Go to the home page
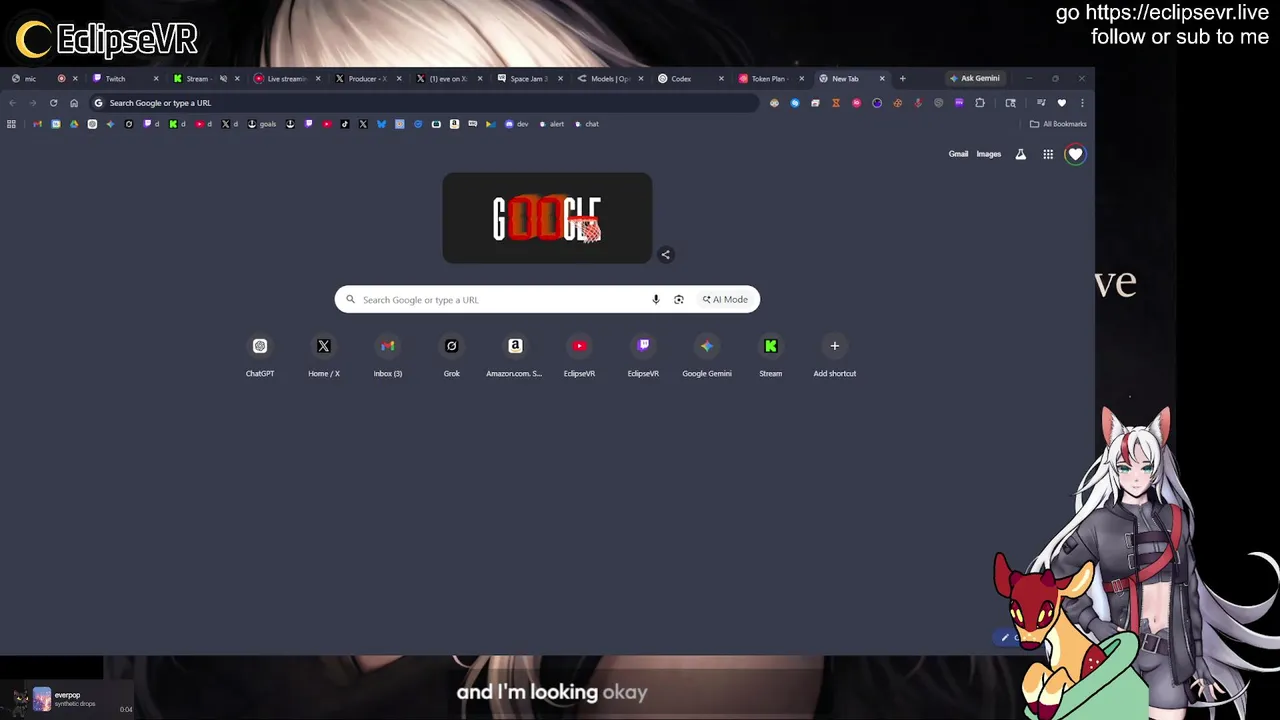1280x720 pixels. [74, 103]
